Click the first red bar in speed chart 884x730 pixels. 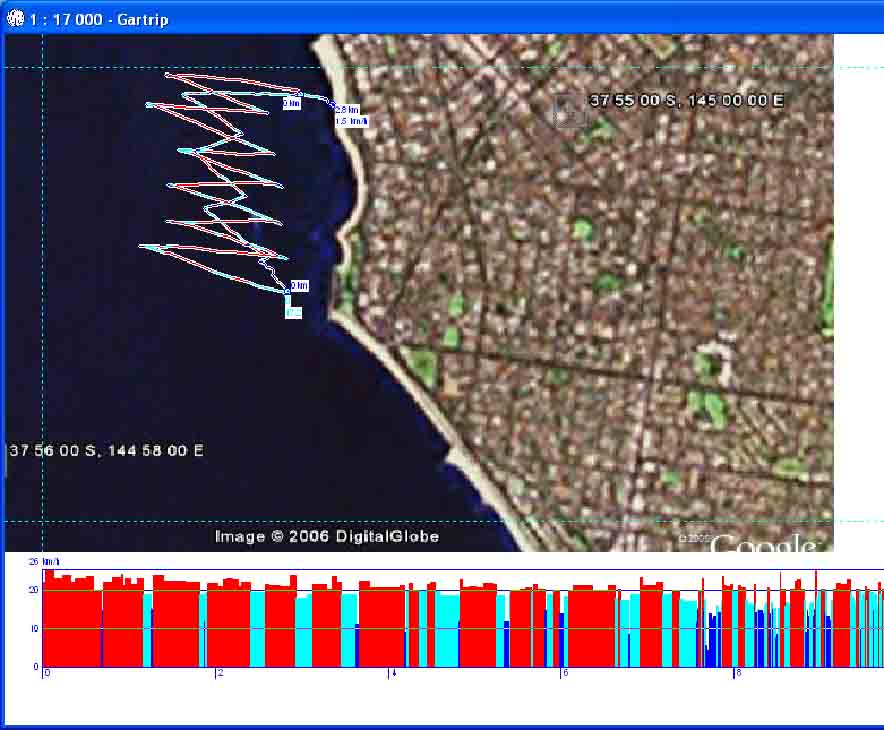pos(70,620)
